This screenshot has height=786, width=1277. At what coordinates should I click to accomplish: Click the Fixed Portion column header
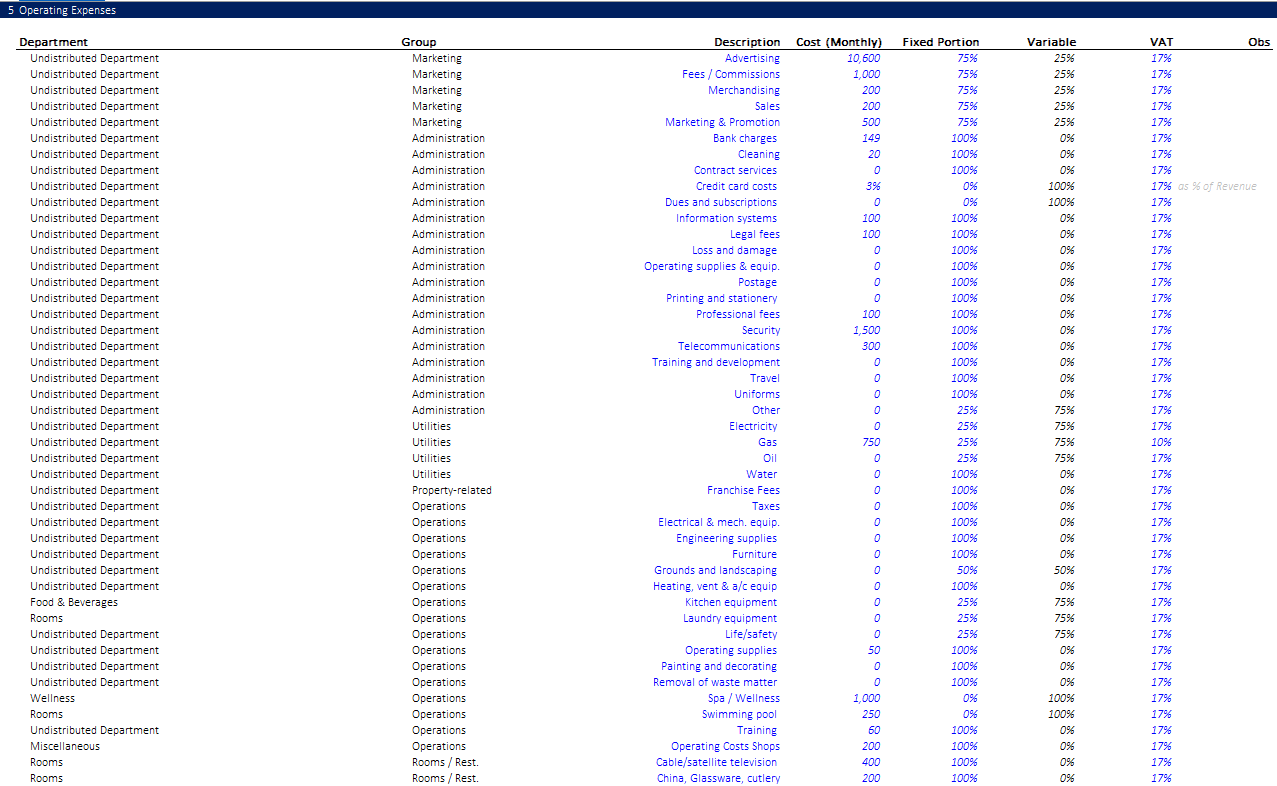[x=940, y=42]
